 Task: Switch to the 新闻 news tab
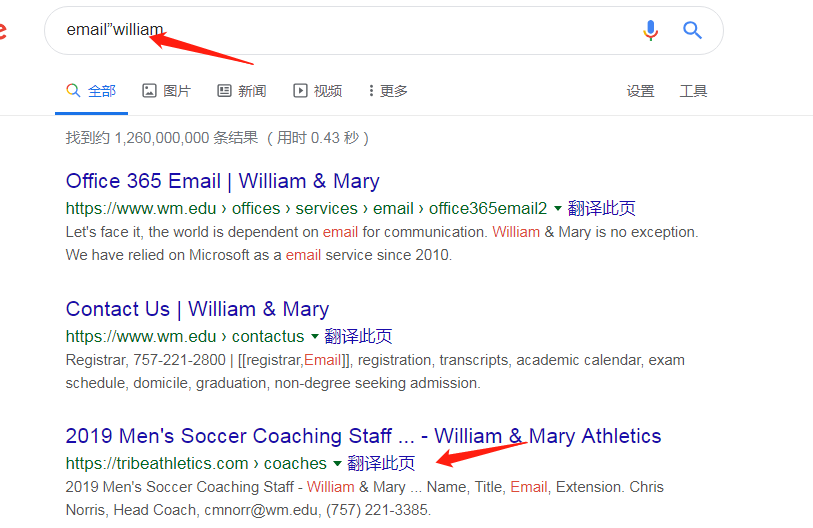(242, 91)
